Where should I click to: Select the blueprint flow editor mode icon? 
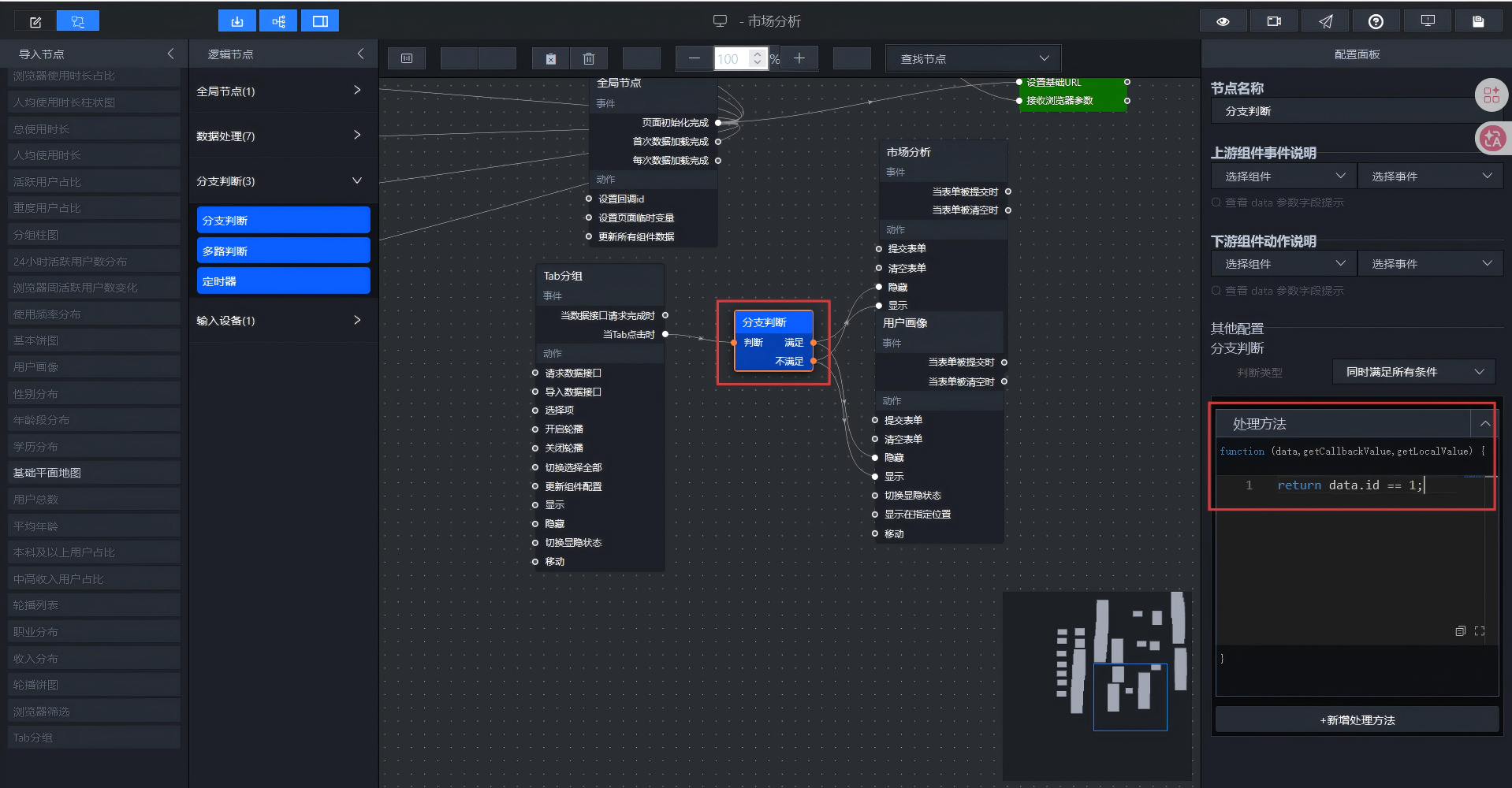click(78, 21)
